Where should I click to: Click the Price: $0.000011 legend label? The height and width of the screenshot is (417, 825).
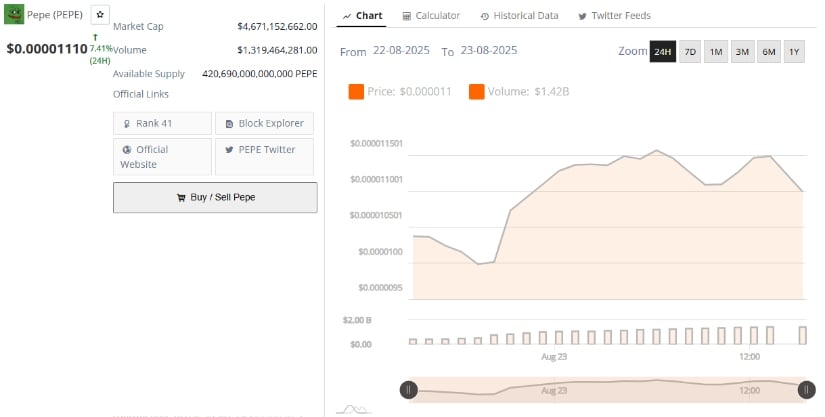[x=409, y=91]
